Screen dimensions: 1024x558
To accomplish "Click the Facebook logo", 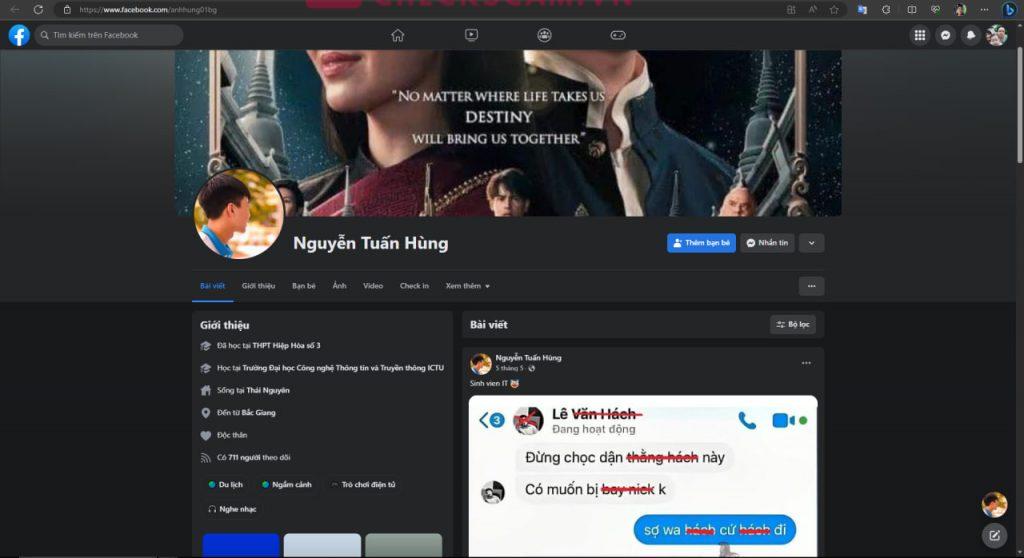I will coord(19,35).
